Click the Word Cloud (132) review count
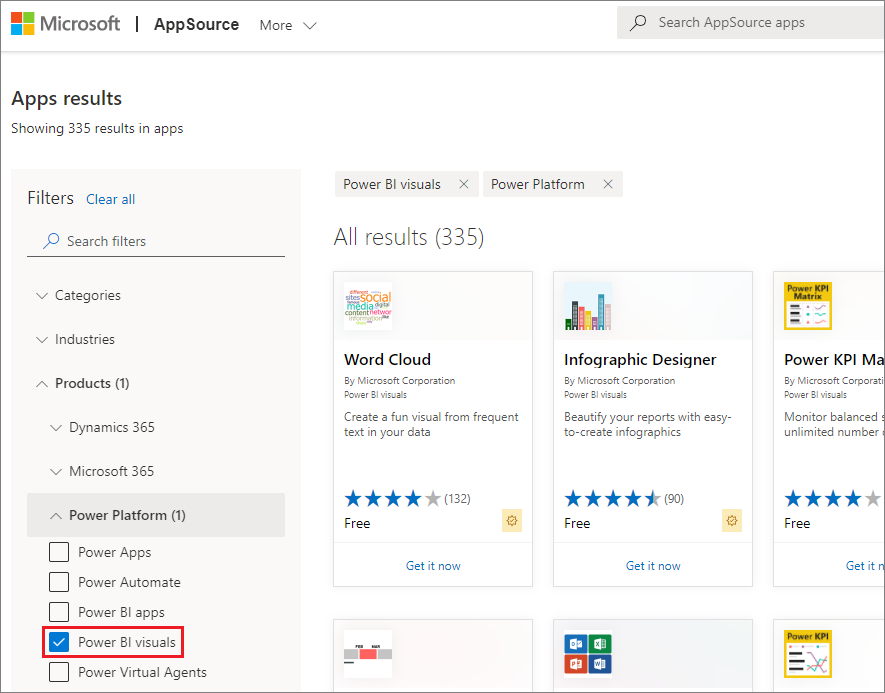 pyautogui.click(x=457, y=499)
